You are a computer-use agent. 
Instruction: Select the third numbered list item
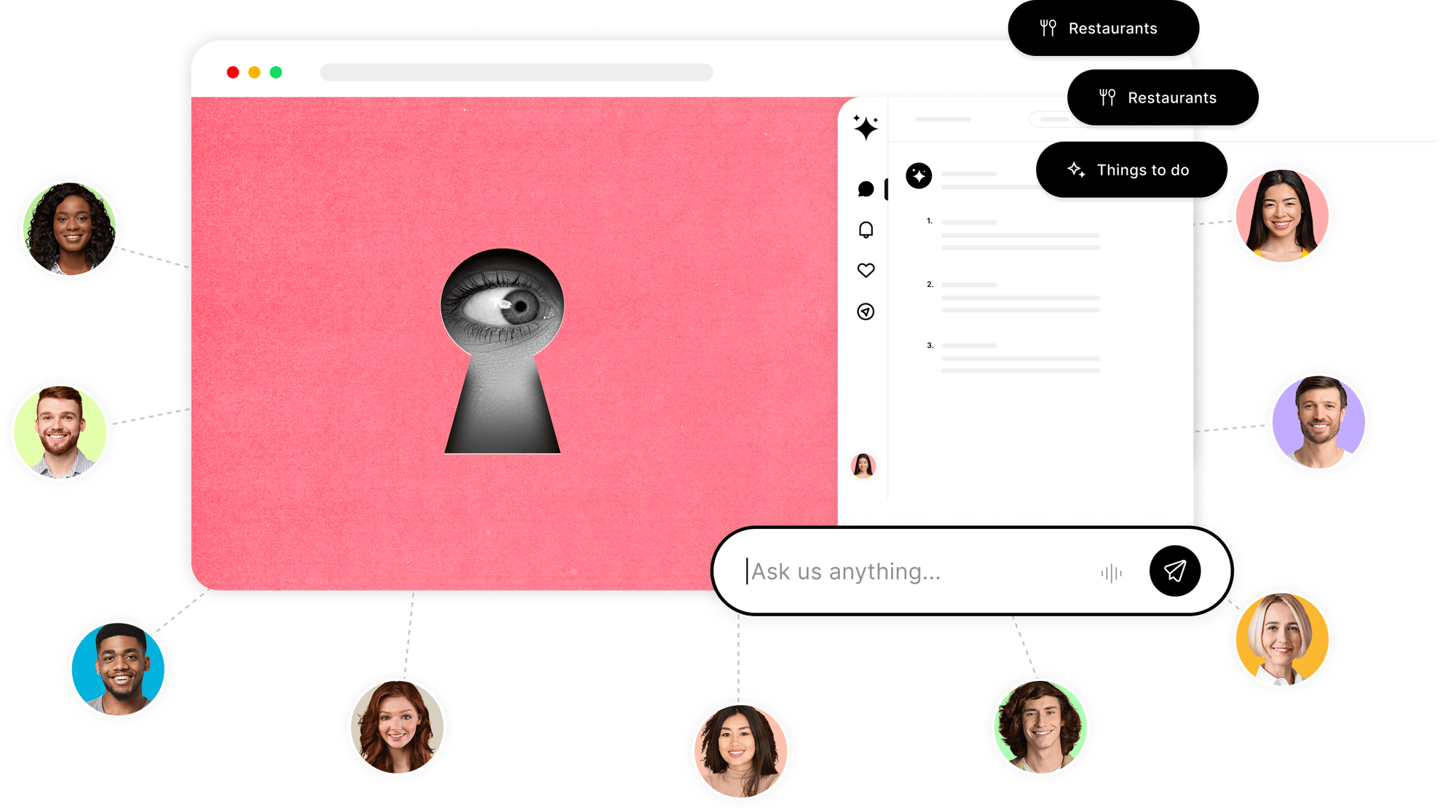(x=1019, y=358)
